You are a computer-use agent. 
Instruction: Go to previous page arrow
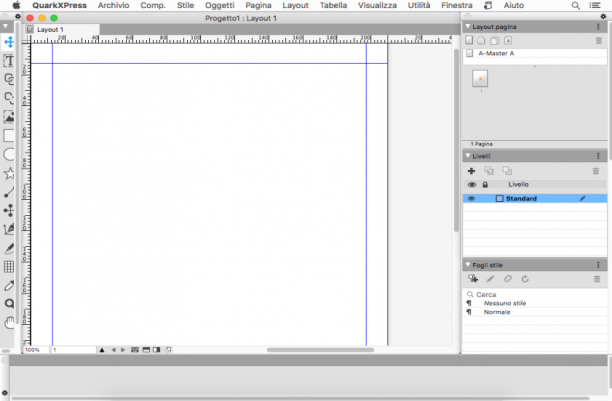(113, 350)
